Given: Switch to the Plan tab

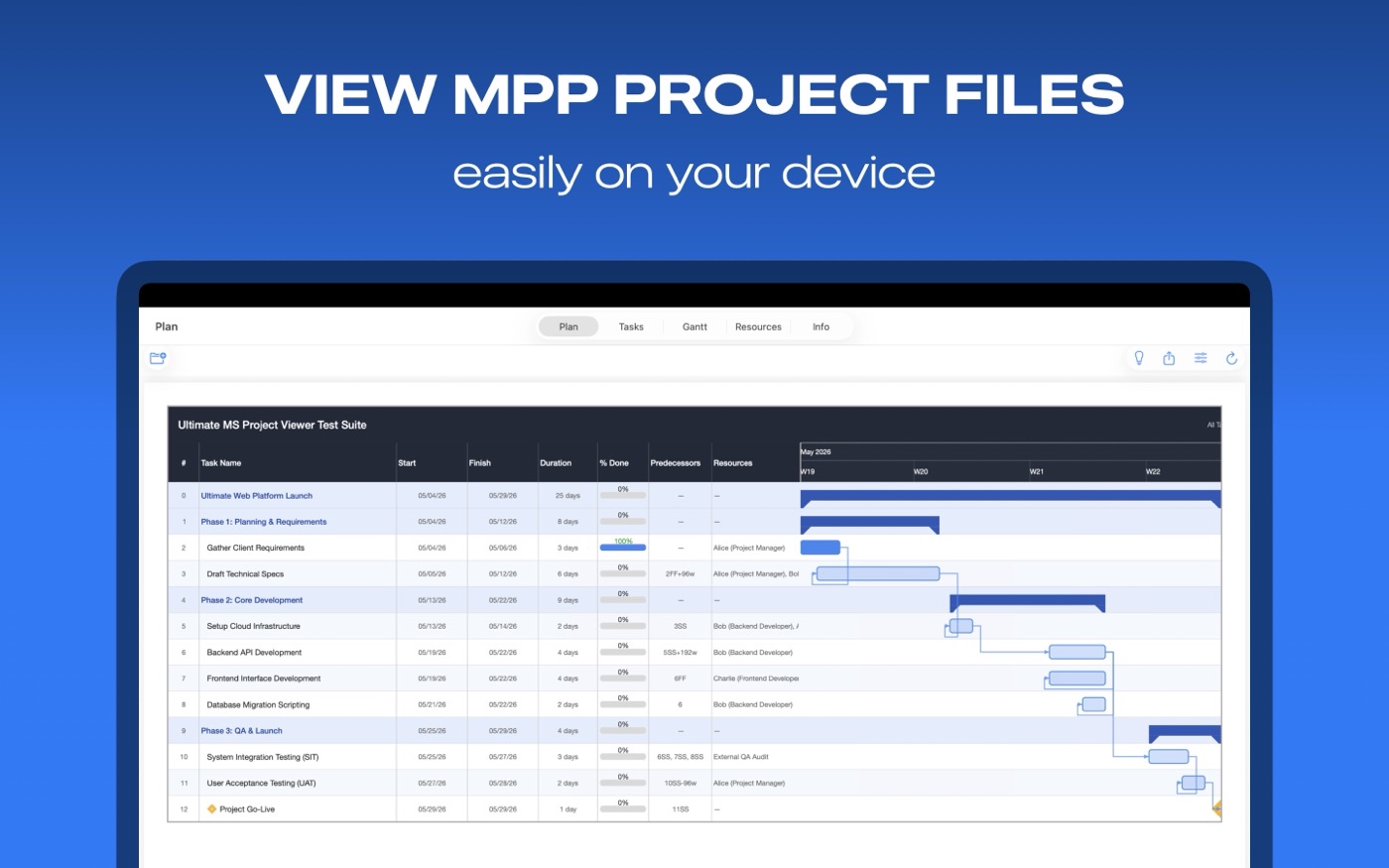Looking at the screenshot, I should (568, 326).
